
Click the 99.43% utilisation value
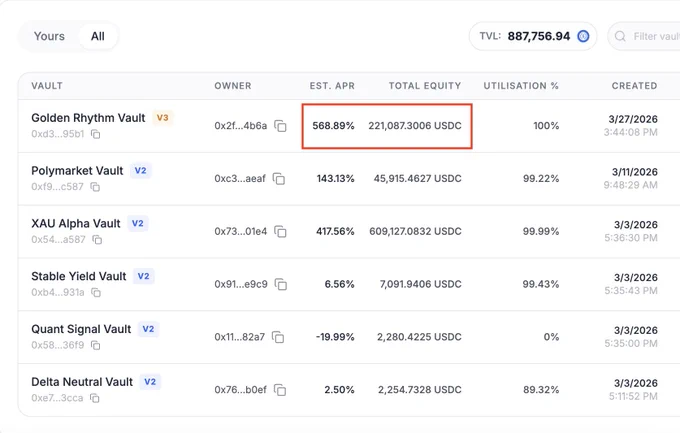pyautogui.click(x=541, y=284)
